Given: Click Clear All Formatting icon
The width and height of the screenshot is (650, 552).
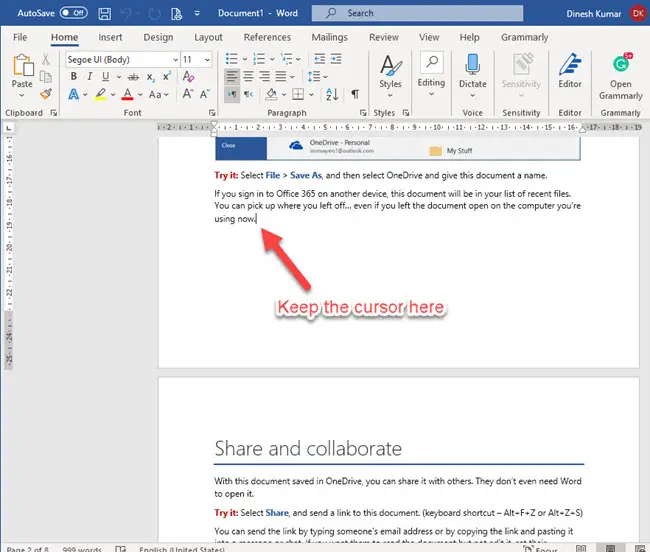Looking at the screenshot, I should (x=188, y=76).
